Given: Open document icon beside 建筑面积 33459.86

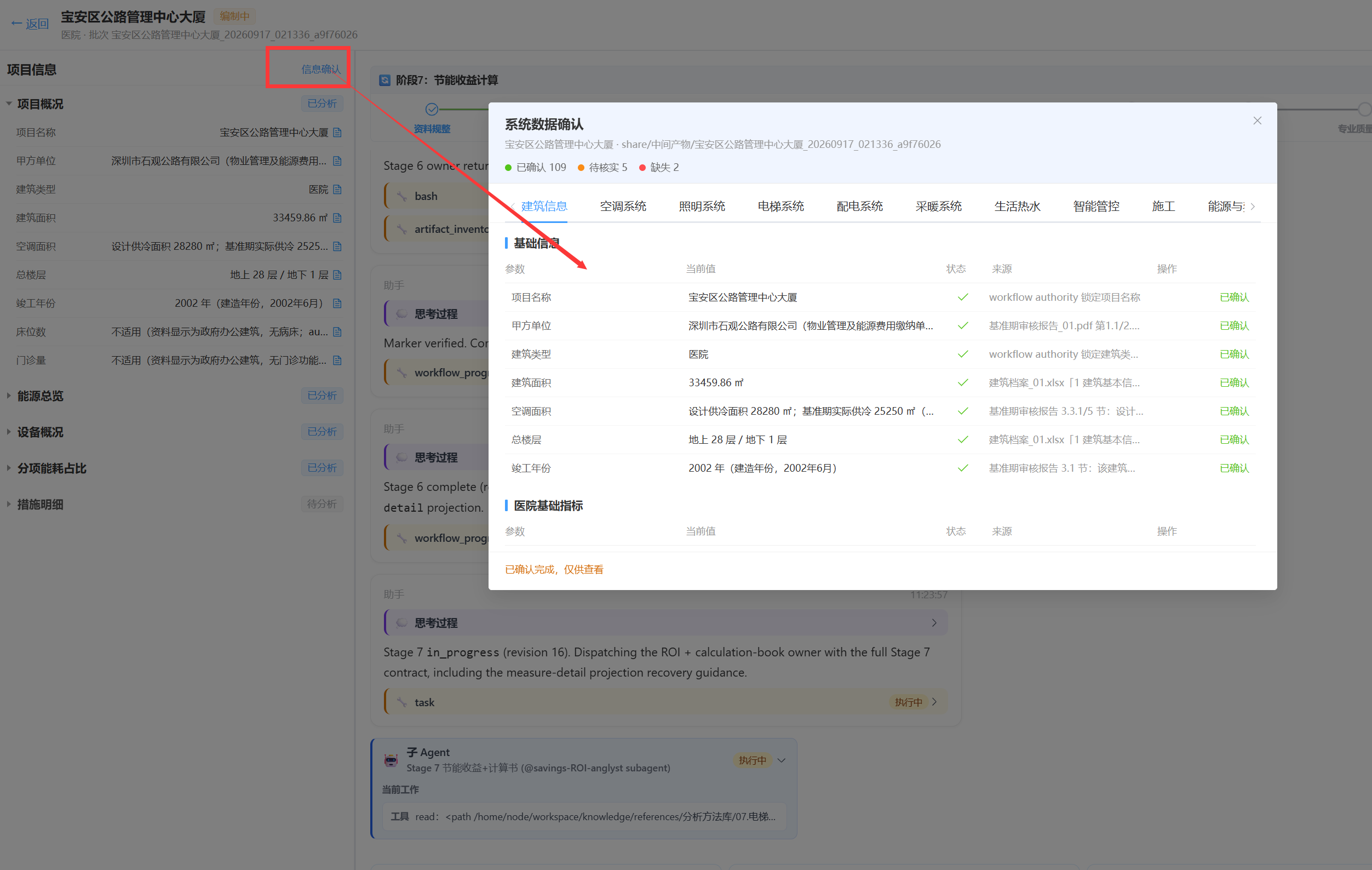Looking at the screenshot, I should tap(337, 218).
